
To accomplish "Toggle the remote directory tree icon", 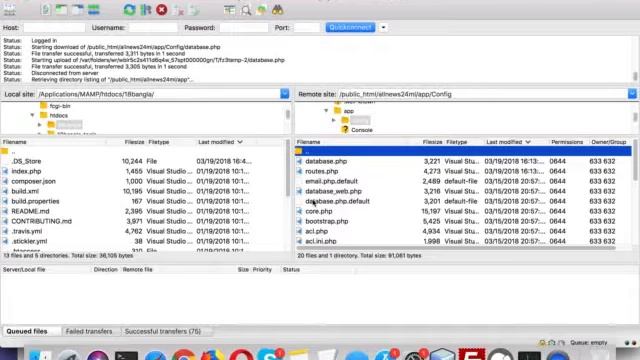I will click(x=78, y=10).
